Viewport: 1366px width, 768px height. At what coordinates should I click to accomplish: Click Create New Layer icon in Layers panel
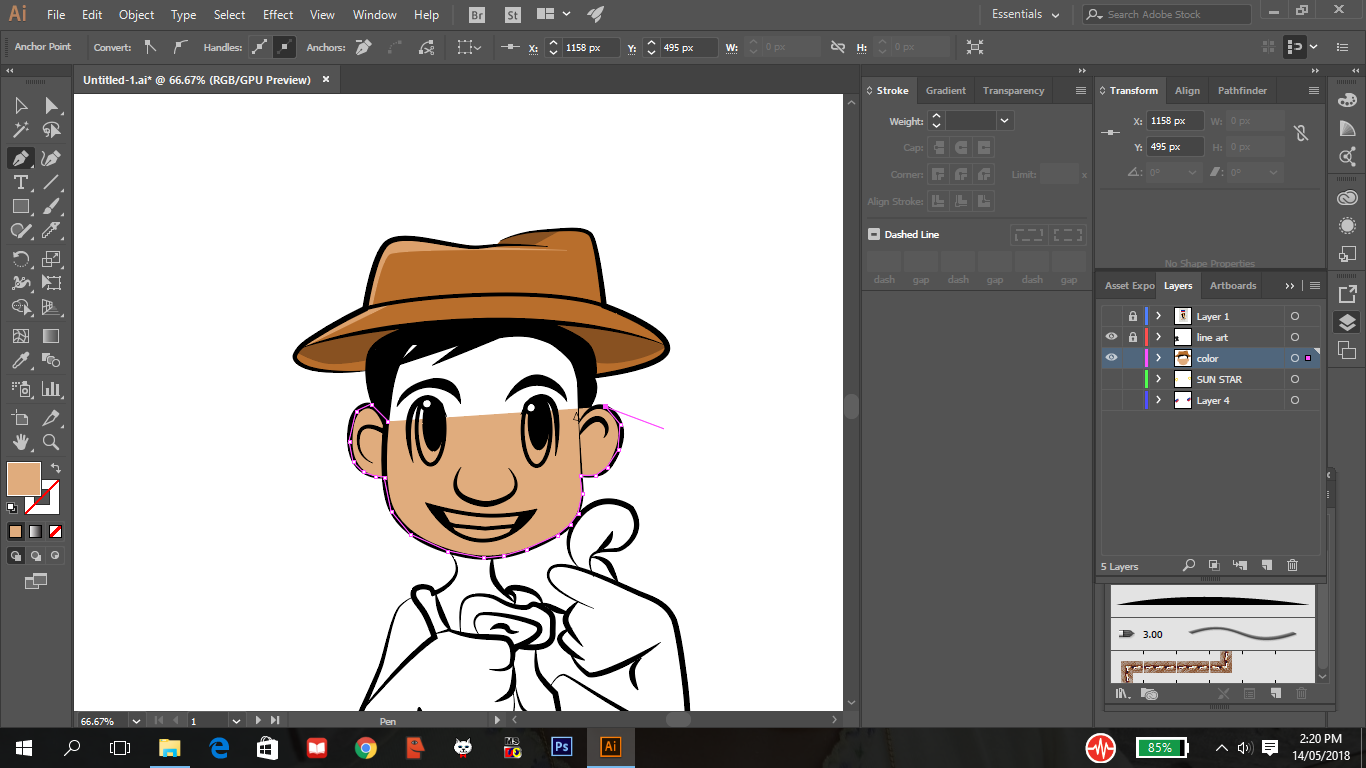1266,566
